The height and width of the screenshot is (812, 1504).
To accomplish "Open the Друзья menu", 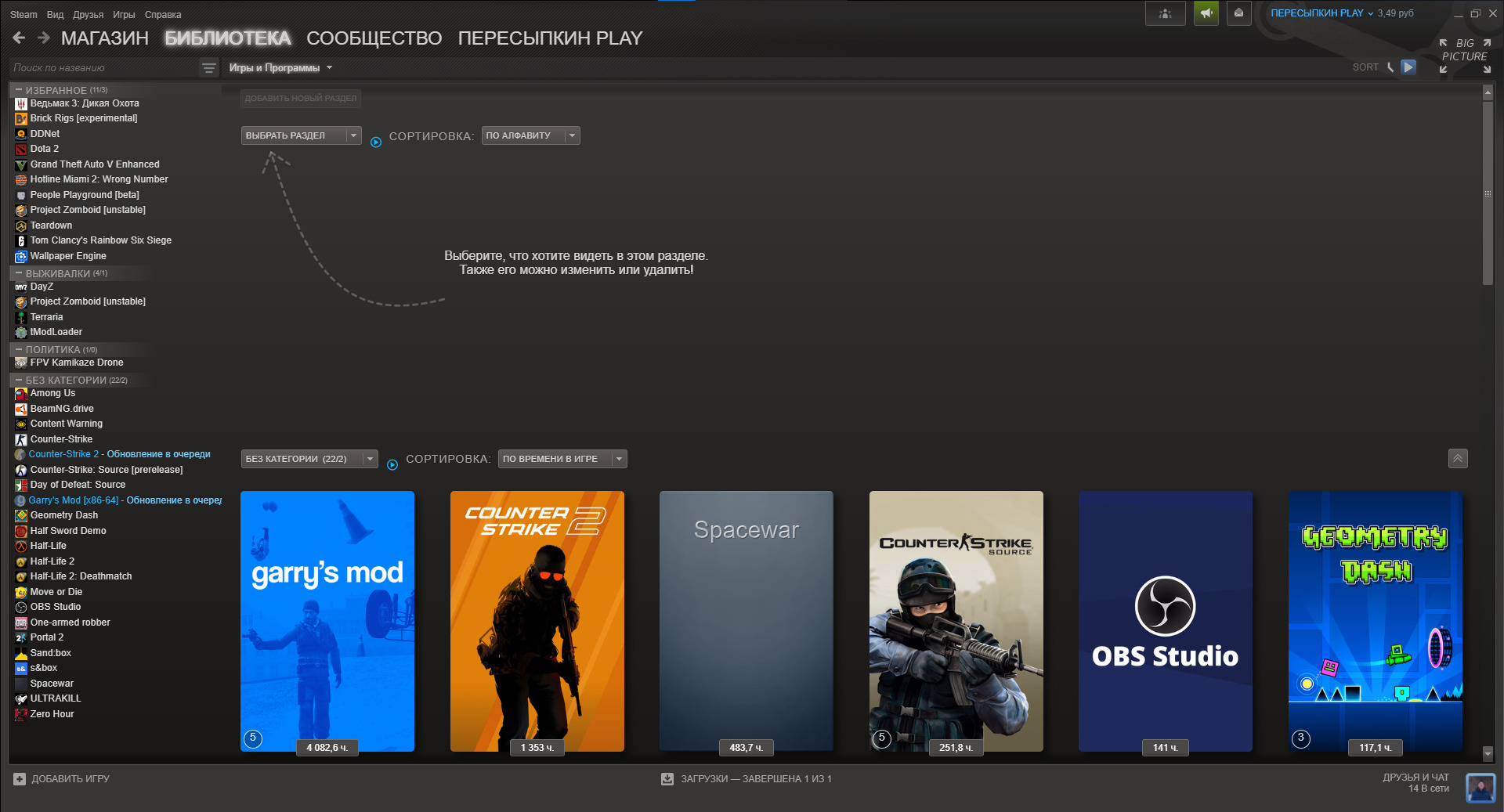I will pyautogui.click(x=88, y=15).
